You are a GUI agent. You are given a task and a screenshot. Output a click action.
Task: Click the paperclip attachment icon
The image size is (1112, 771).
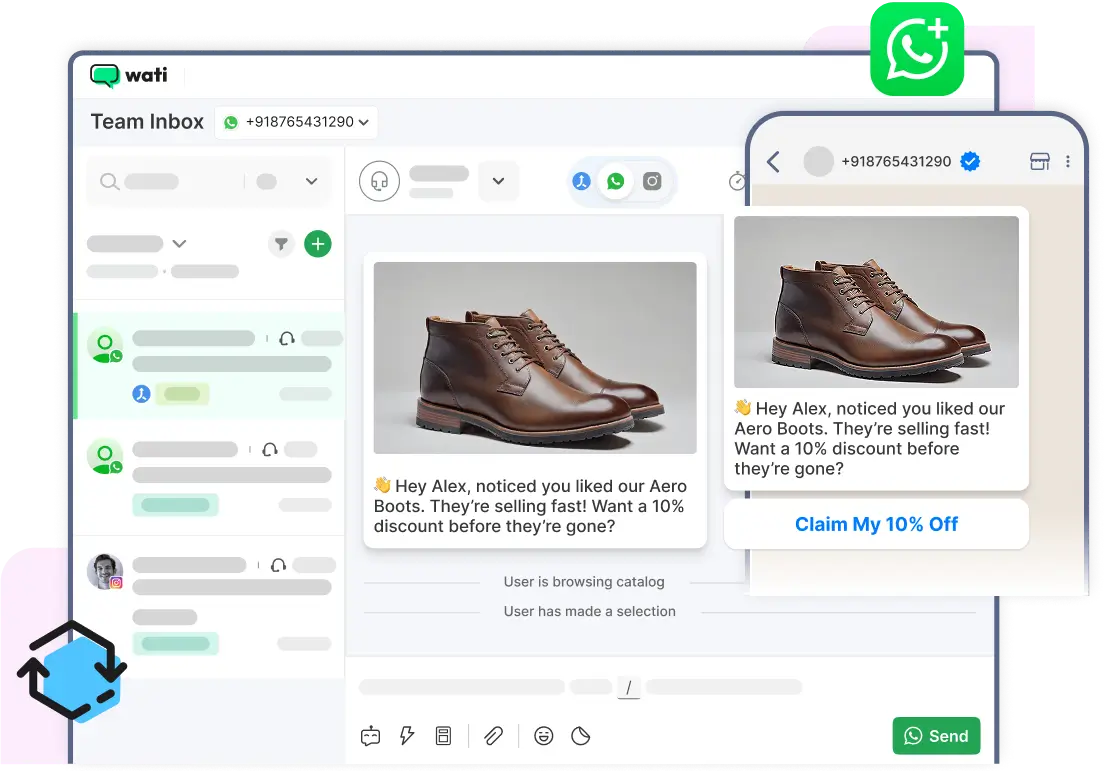click(494, 736)
